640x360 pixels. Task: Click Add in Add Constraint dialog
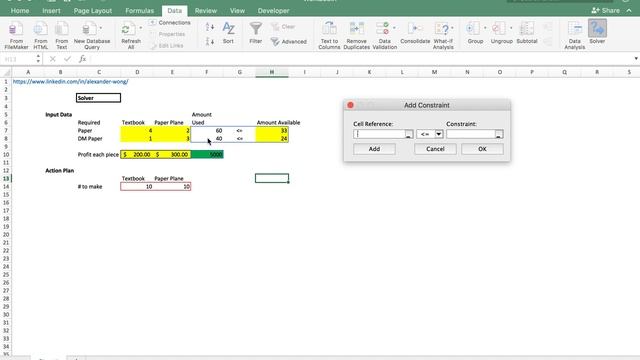374,149
